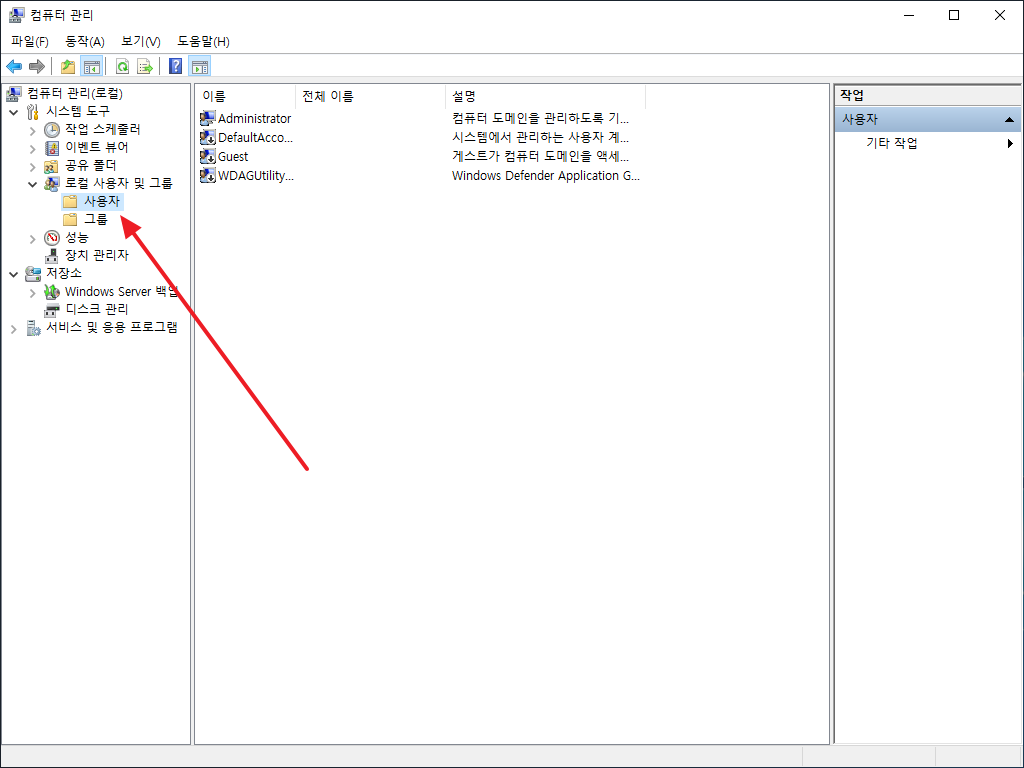
Task: Click the Export List toolbar icon
Action: [145, 67]
